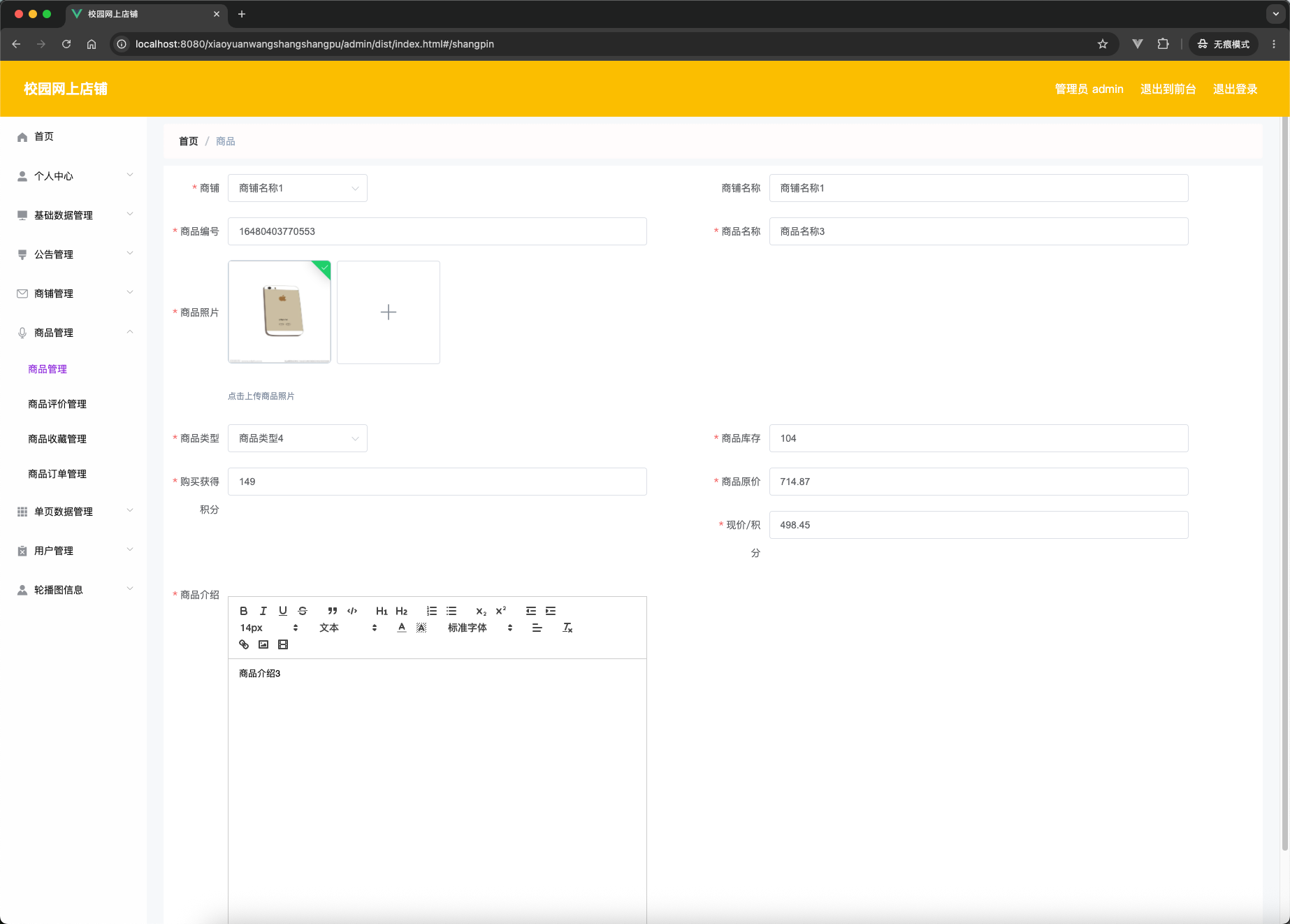Open the text alignment options
The height and width of the screenshot is (924, 1290).
pos(537,628)
